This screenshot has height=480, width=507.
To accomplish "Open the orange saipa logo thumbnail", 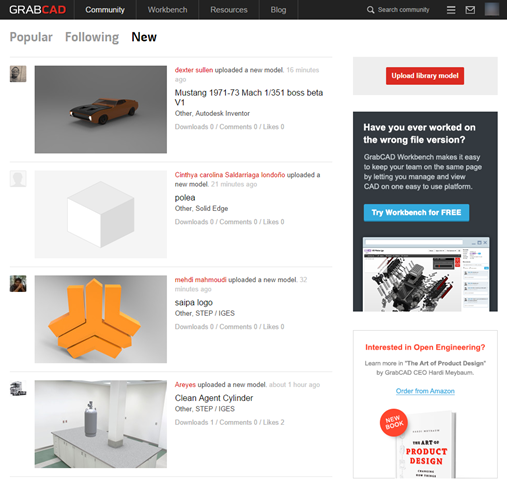I will (x=101, y=319).
